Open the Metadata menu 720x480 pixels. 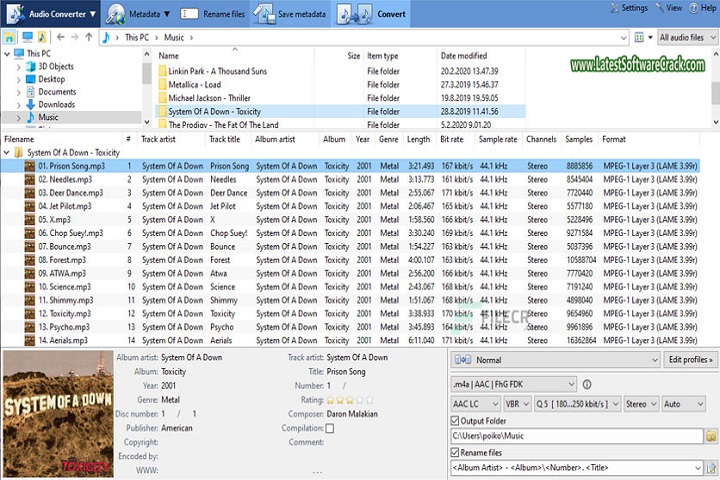click(x=137, y=14)
